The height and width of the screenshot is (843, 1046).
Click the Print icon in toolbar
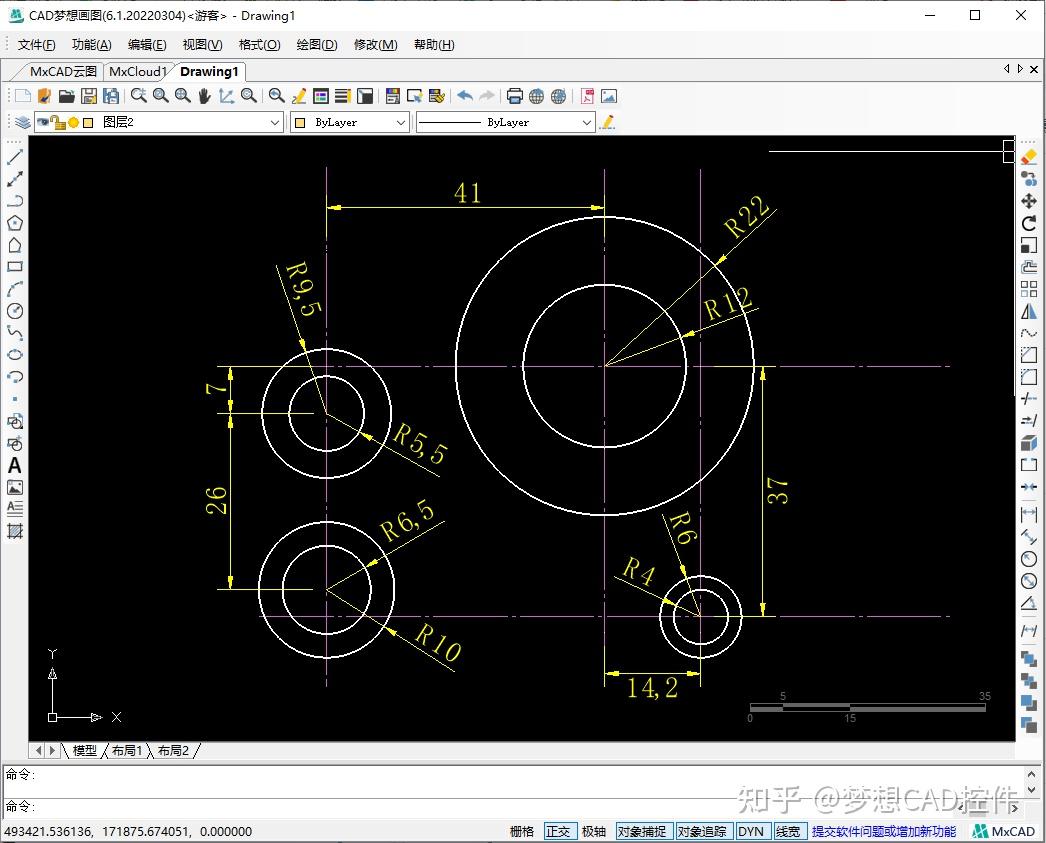click(x=515, y=96)
